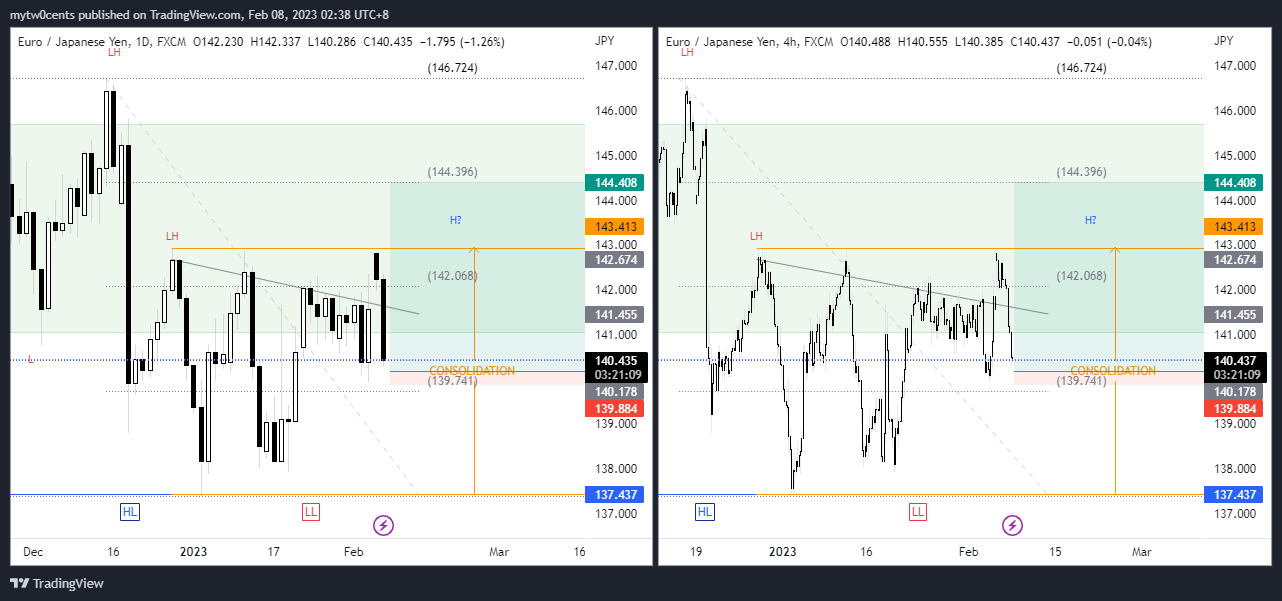
Task: Click the Dec date label on the 1D time axis
Action: pyautogui.click(x=33, y=552)
